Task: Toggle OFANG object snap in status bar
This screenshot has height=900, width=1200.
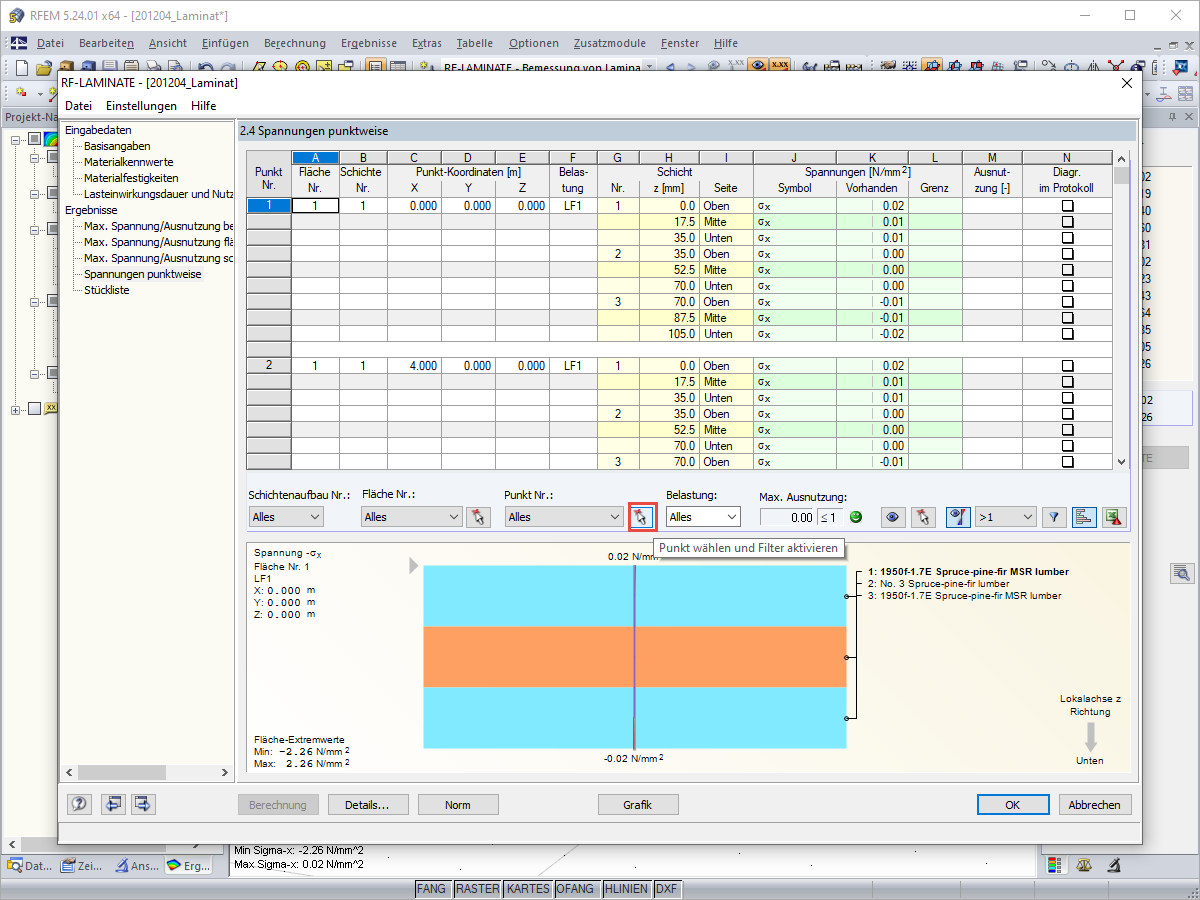Action: (x=575, y=888)
